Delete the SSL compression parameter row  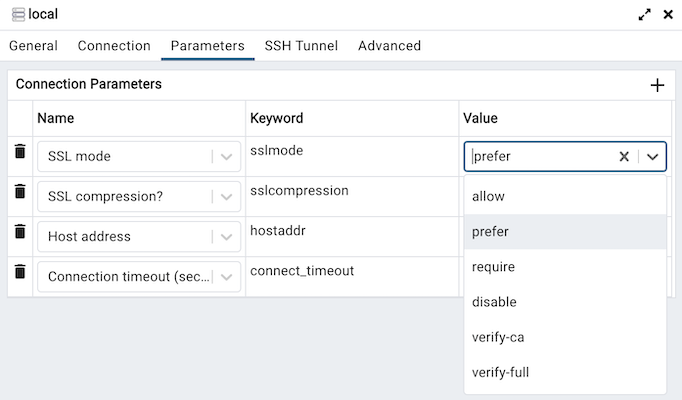click(20, 191)
